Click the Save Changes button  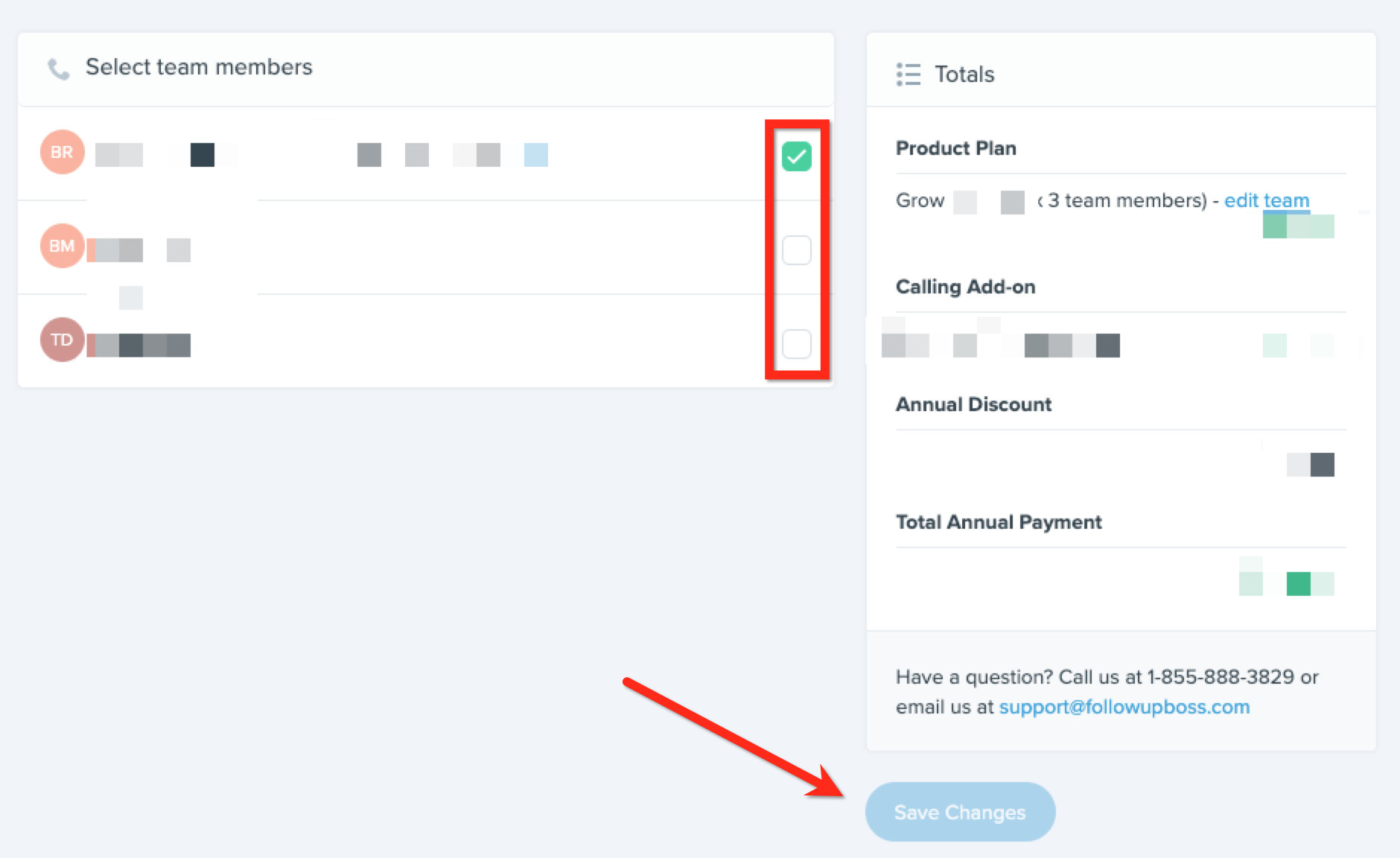tap(960, 812)
